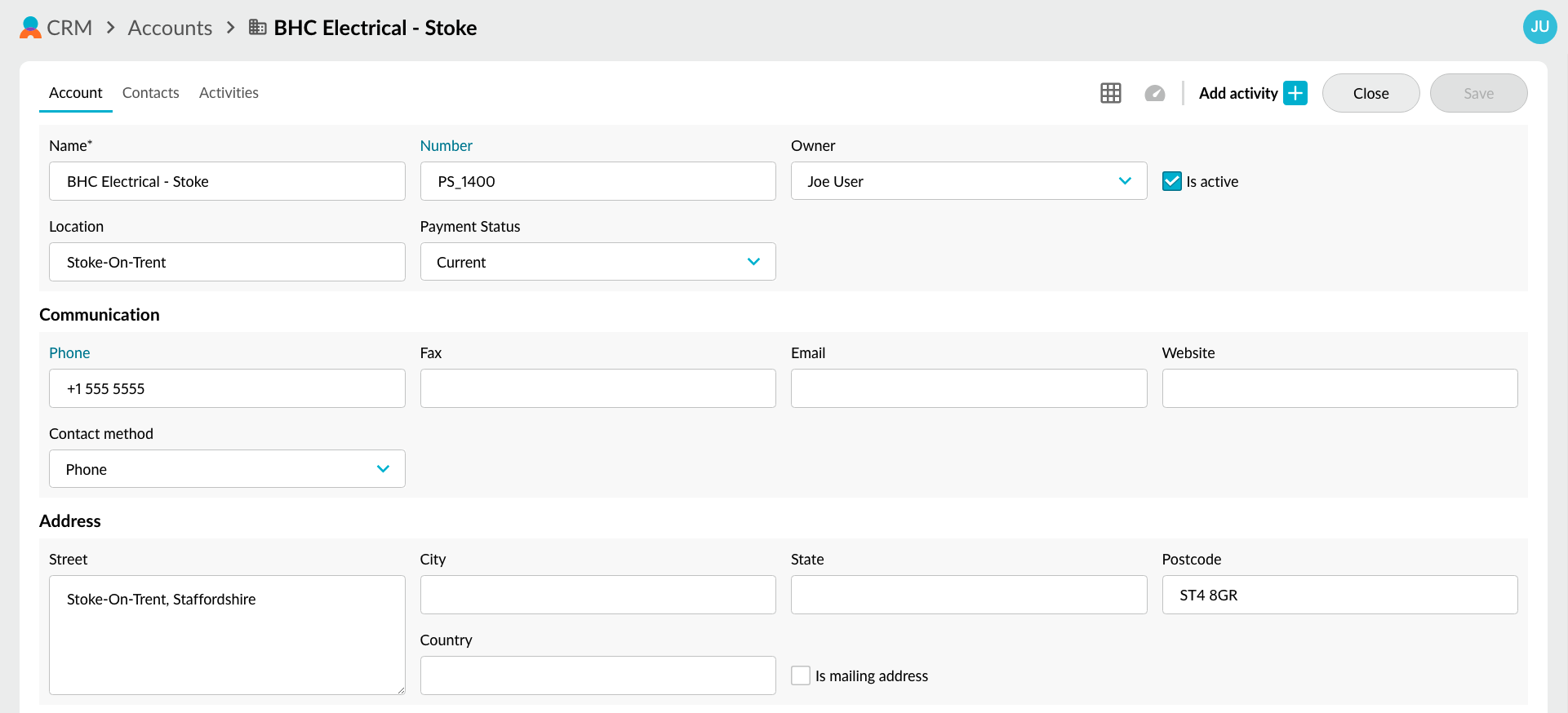This screenshot has width=1568, height=713.
Task: Click the gauge dashboard icon
Action: 1154,93
